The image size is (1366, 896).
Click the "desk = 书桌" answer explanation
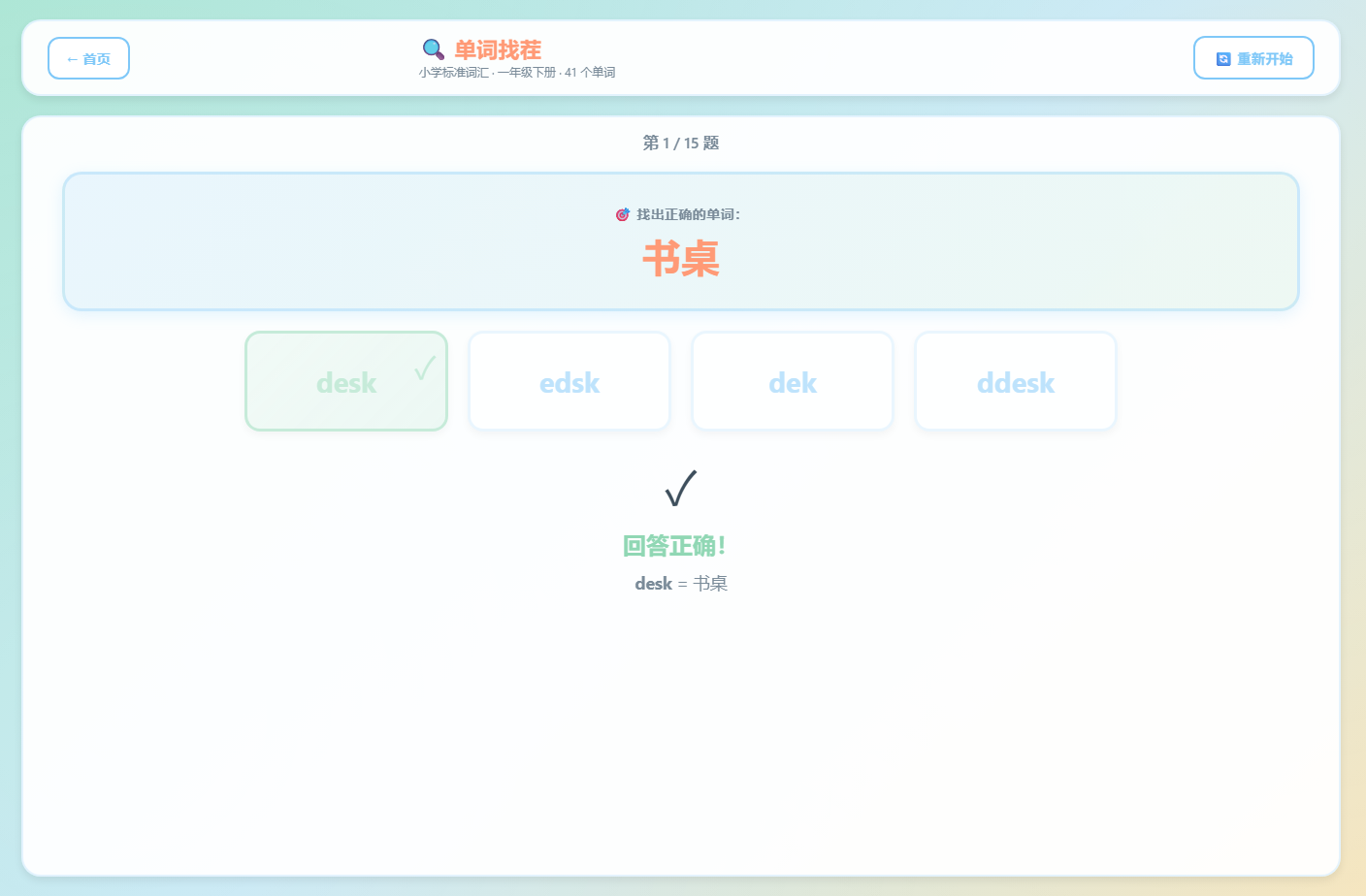click(681, 584)
